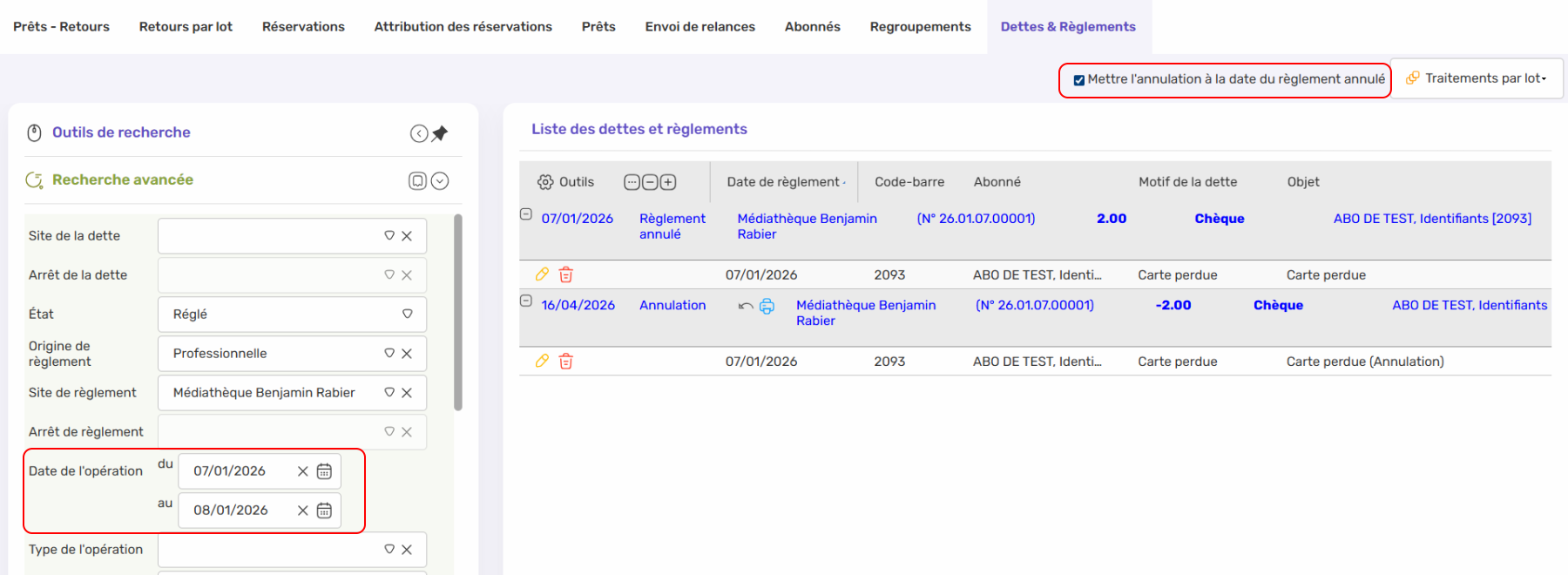Open the Arrêt de la dette dropdown
This screenshot has height=575, width=1568.
[x=389, y=275]
